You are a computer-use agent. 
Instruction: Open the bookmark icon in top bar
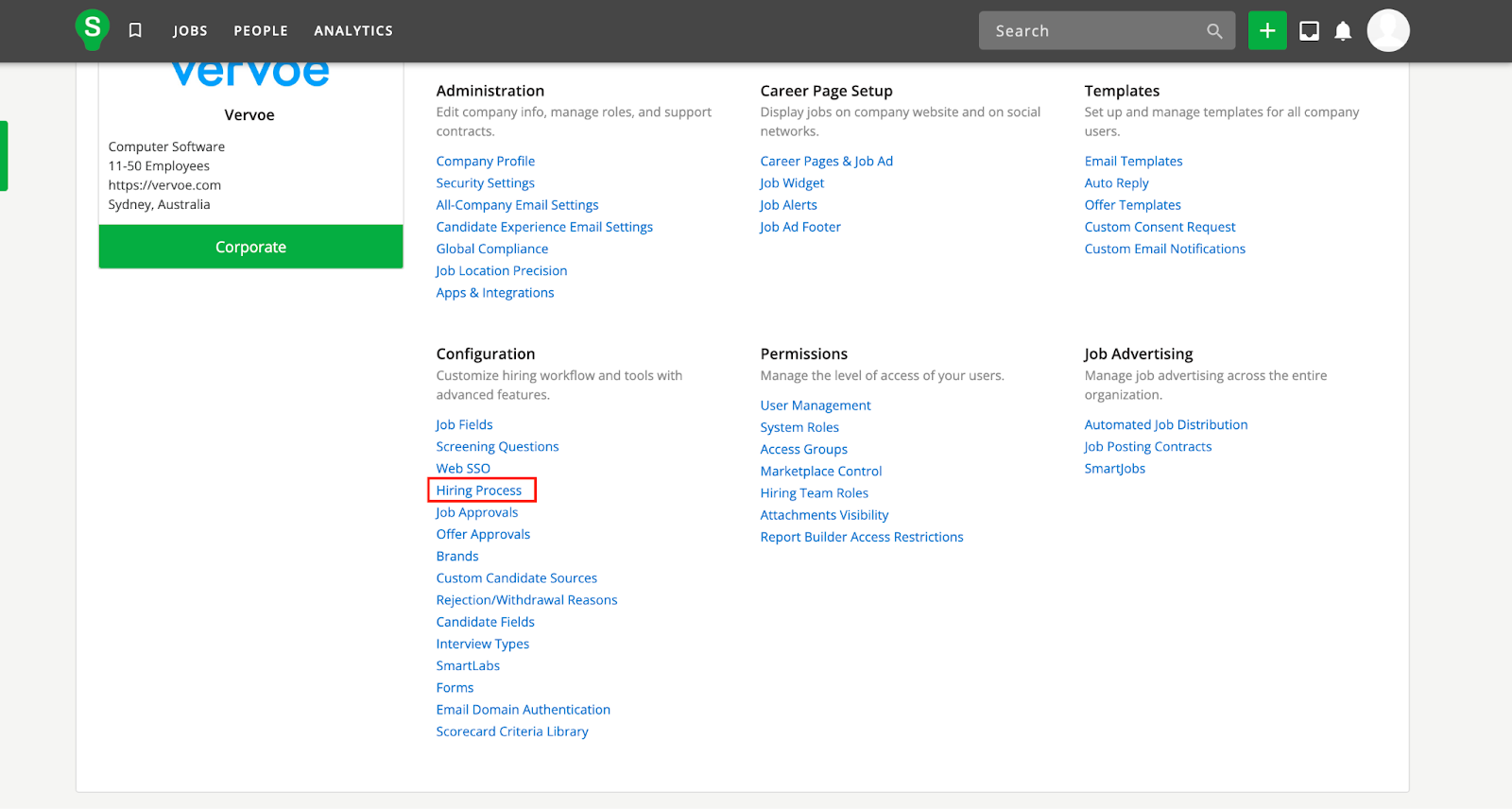pyautogui.click(x=135, y=30)
